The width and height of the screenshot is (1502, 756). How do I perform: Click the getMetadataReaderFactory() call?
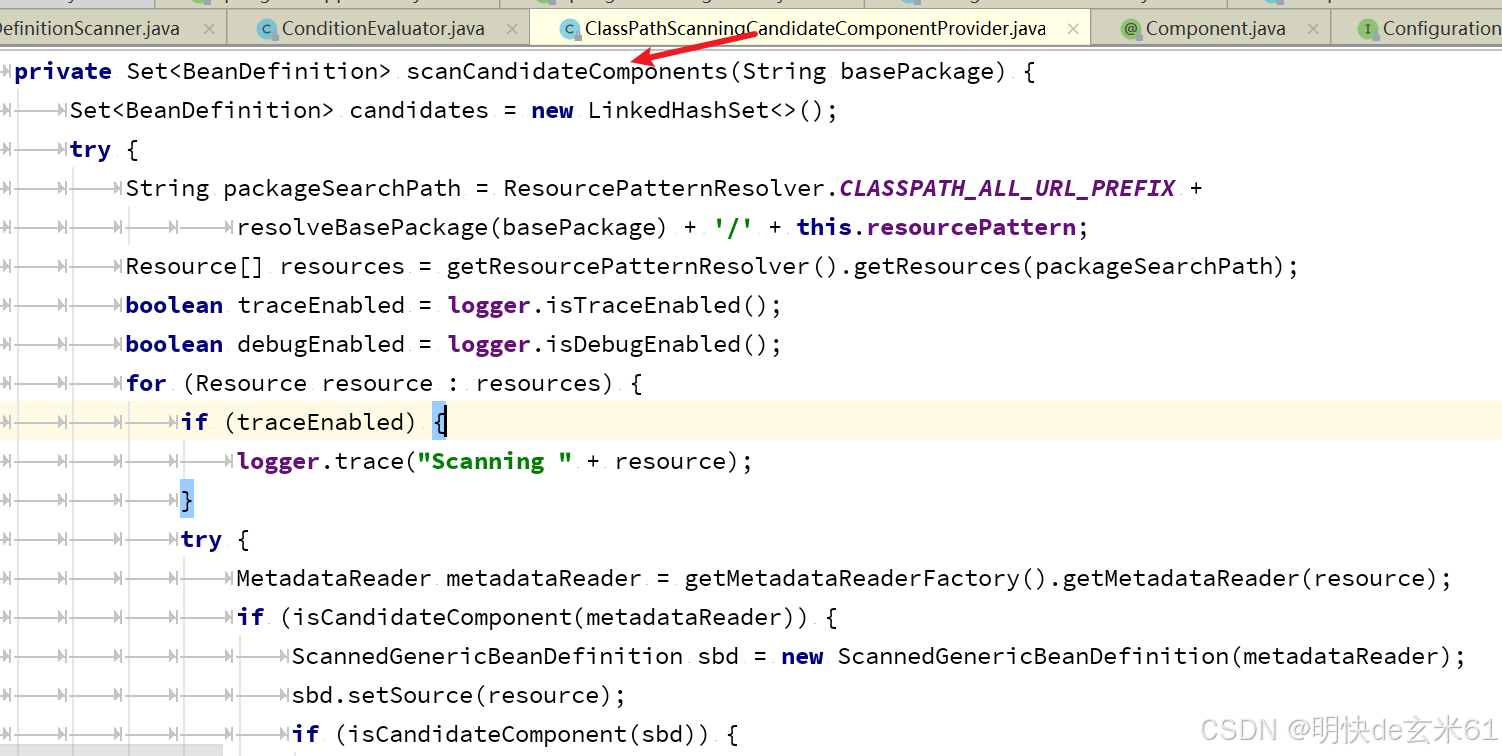click(866, 578)
